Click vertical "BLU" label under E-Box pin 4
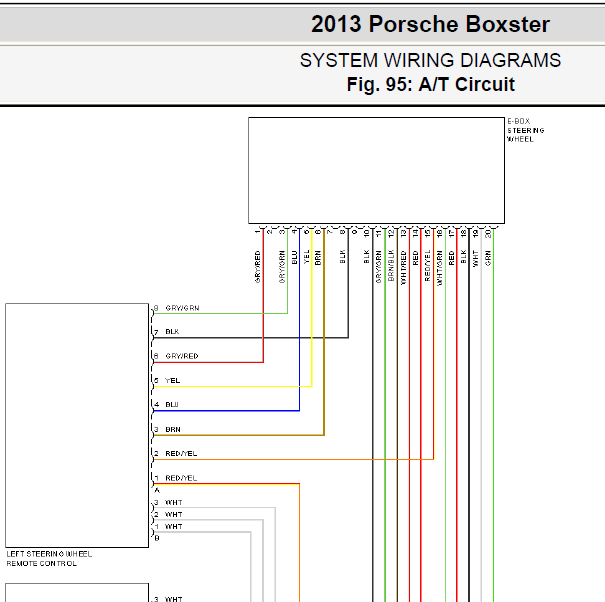605x602 pixels. click(294, 257)
